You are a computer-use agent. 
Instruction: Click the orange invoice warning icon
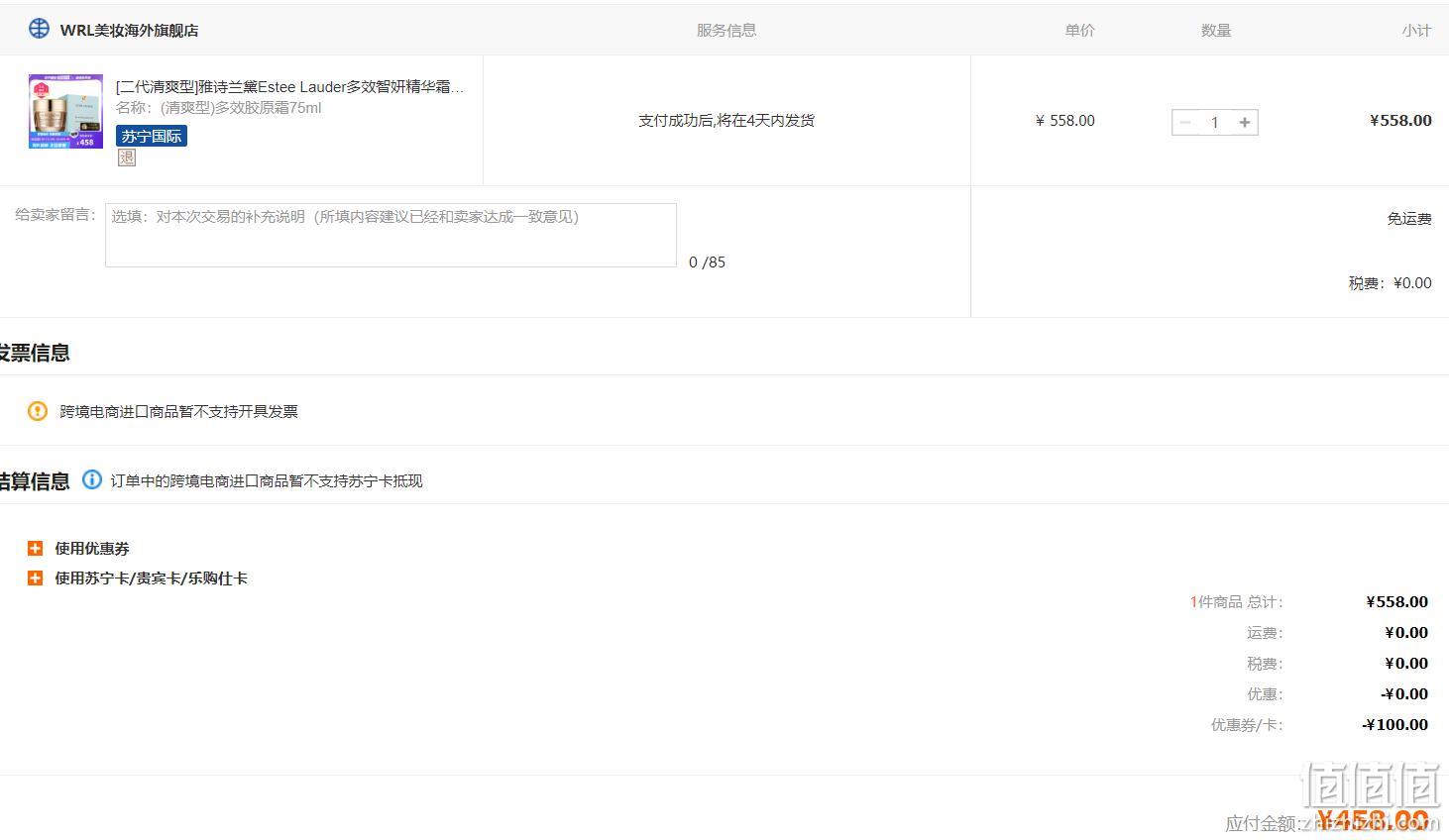[x=38, y=411]
